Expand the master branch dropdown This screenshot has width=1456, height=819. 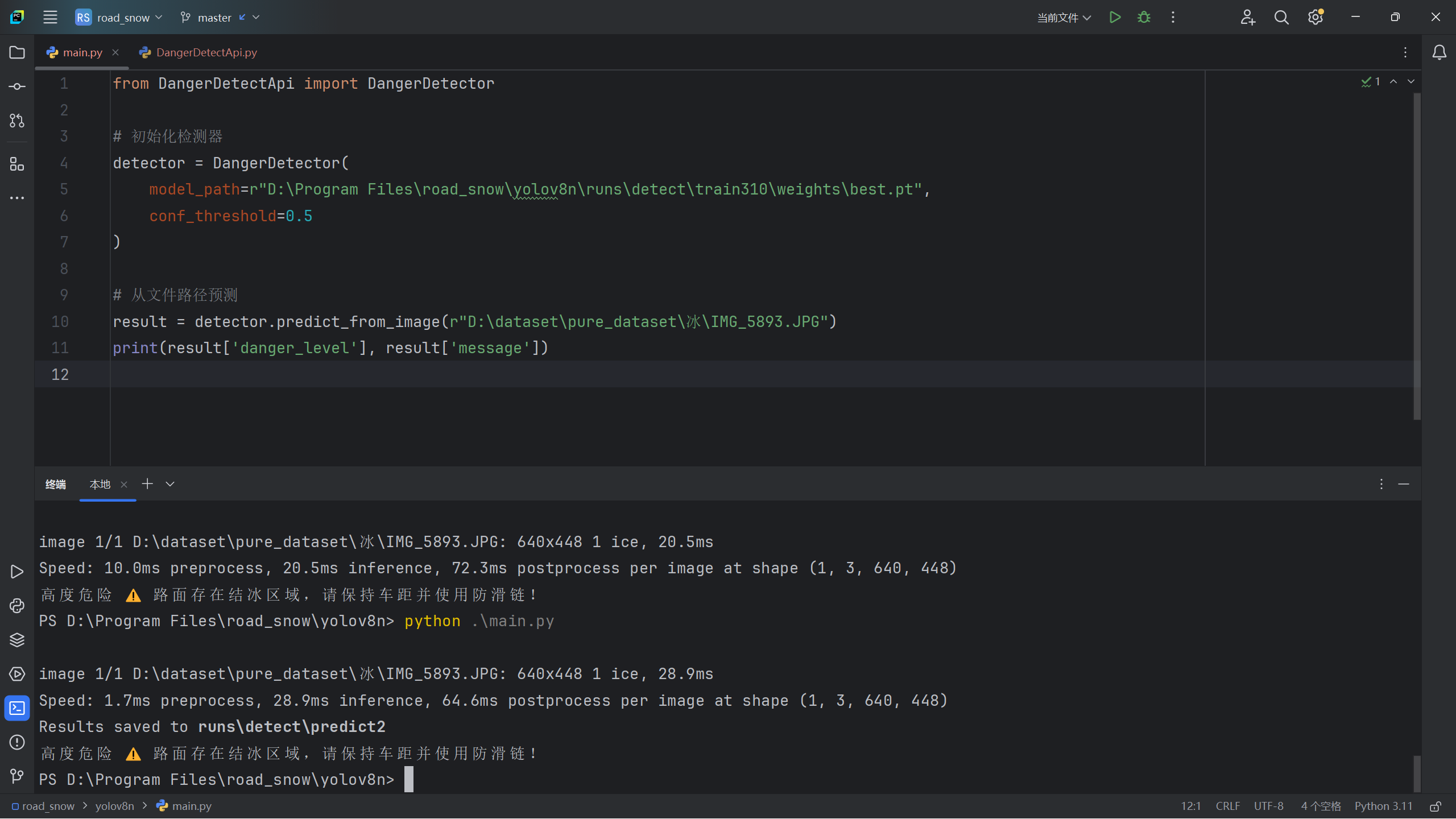coord(220,17)
